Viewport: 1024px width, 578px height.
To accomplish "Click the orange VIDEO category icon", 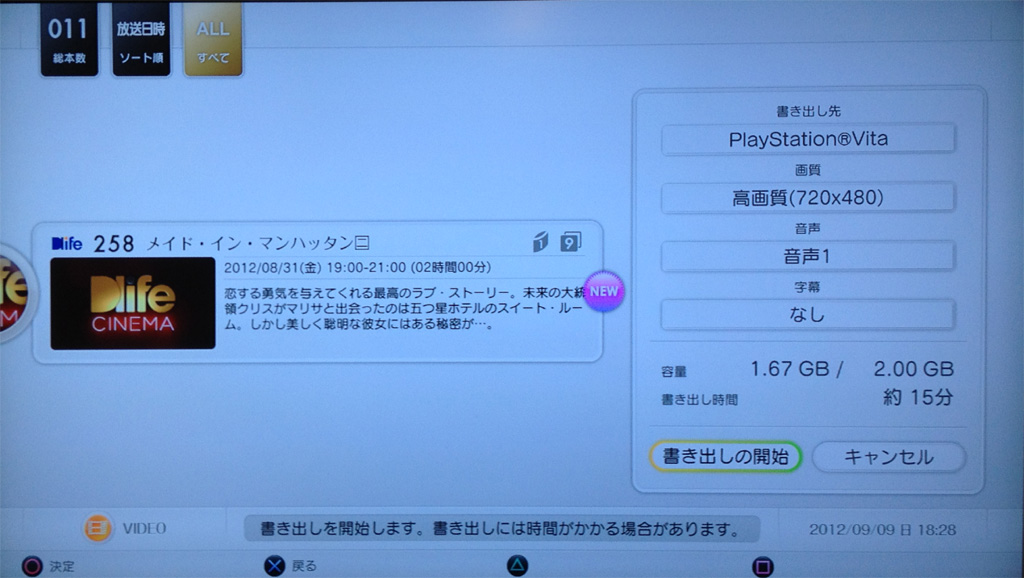I will coord(98,528).
